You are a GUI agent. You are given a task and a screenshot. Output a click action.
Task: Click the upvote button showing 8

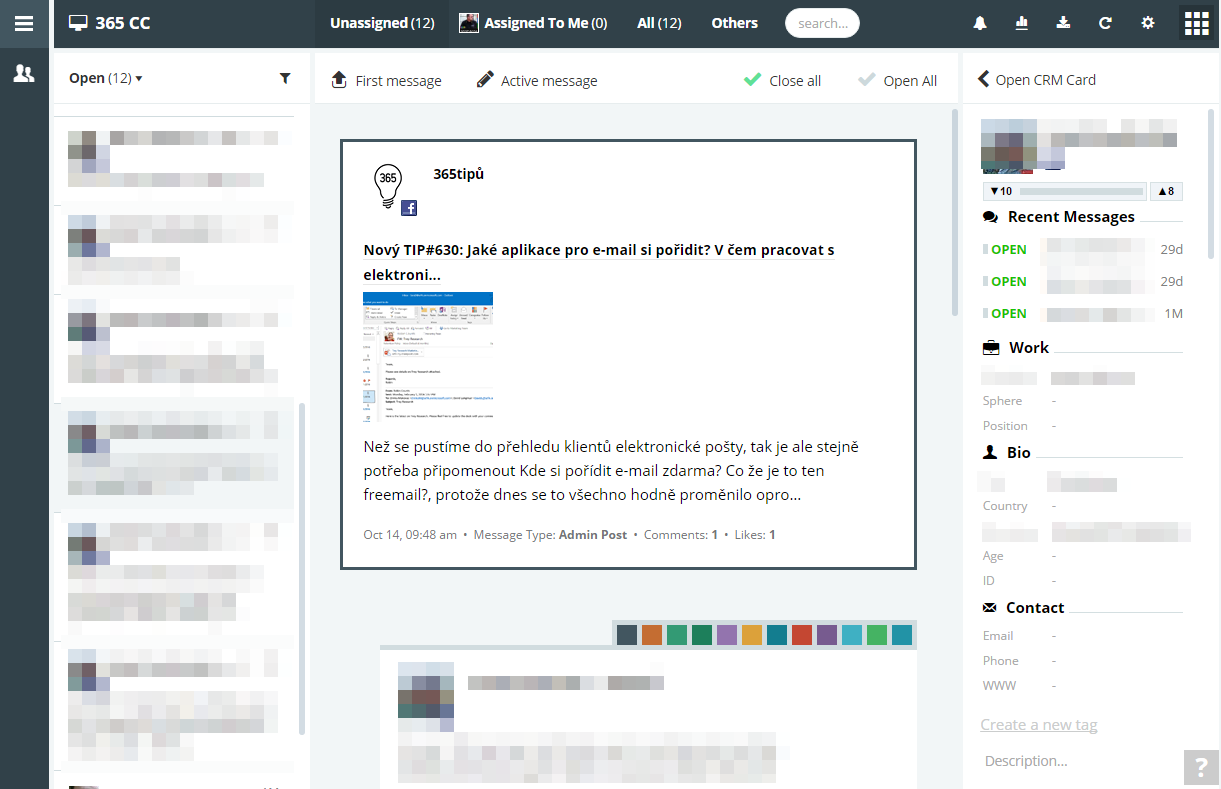1167,191
